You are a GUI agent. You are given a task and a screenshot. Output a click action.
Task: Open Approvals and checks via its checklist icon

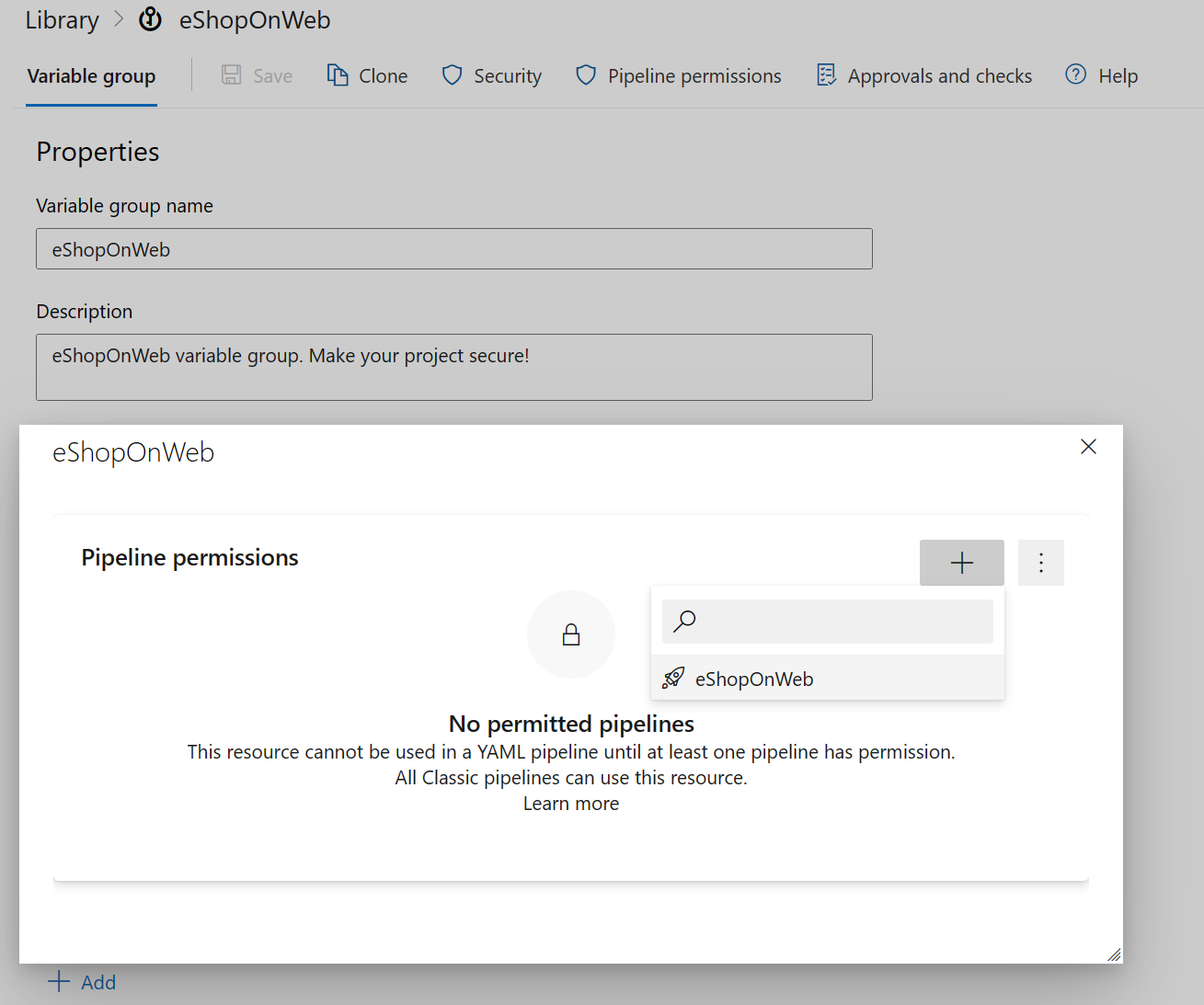[825, 74]
